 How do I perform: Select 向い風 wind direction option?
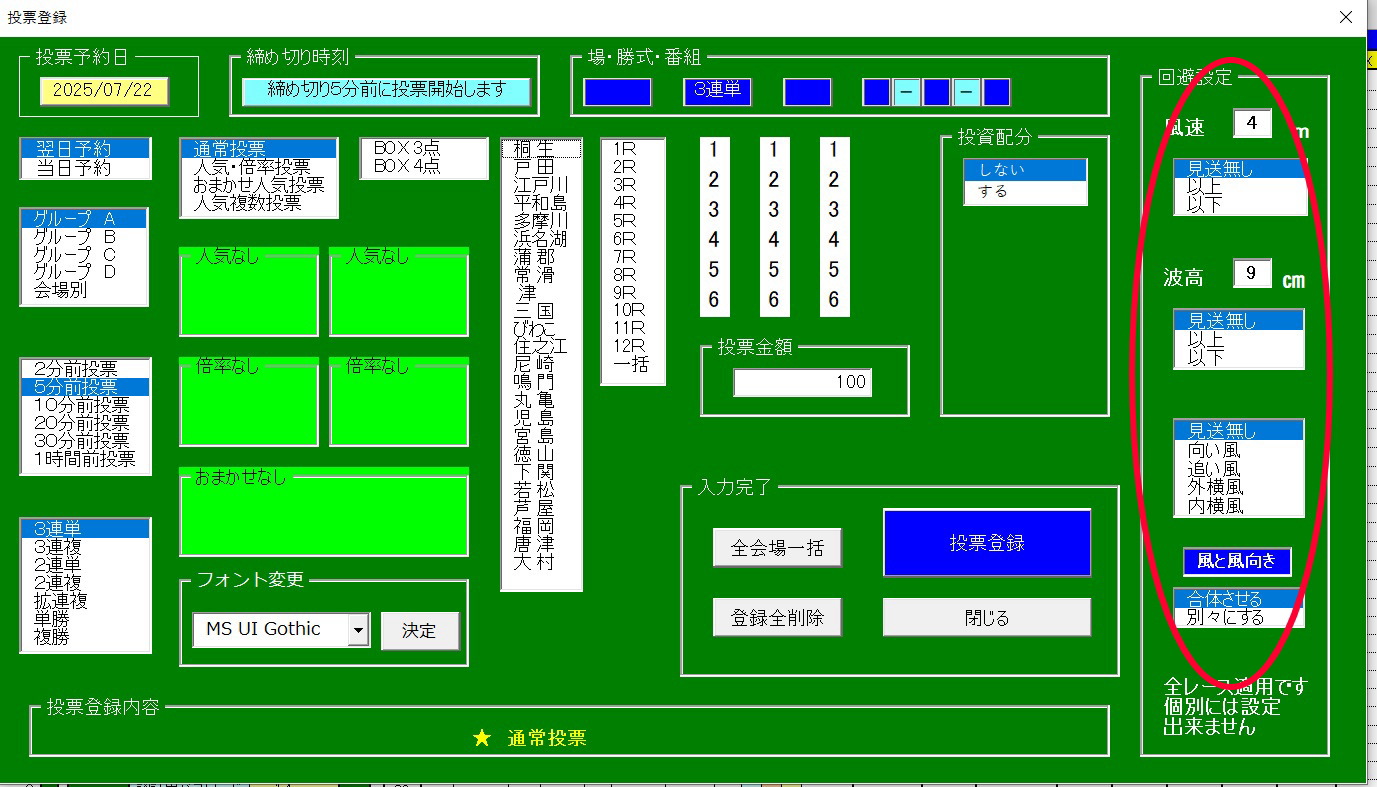1238,450
